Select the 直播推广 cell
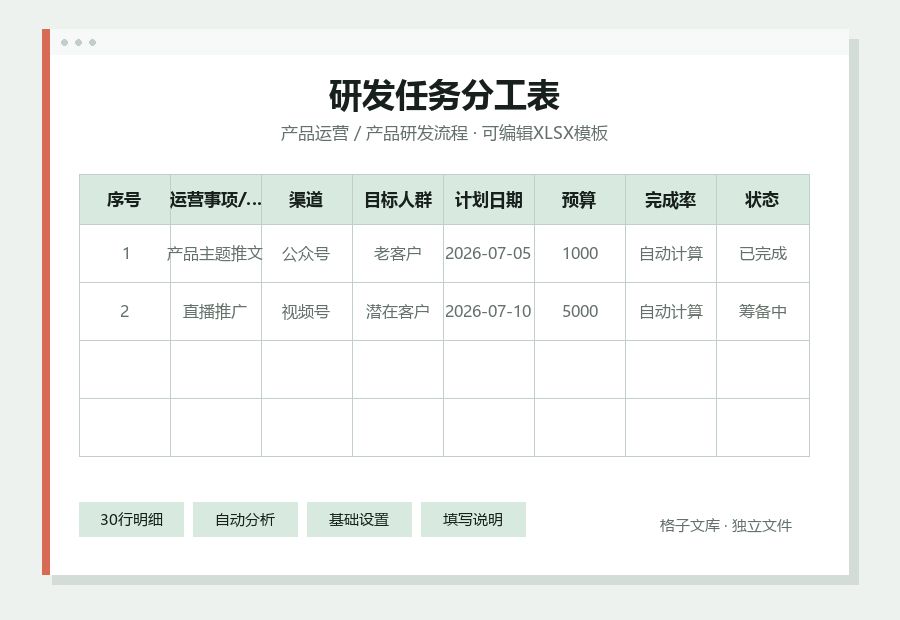 point(216,311)
